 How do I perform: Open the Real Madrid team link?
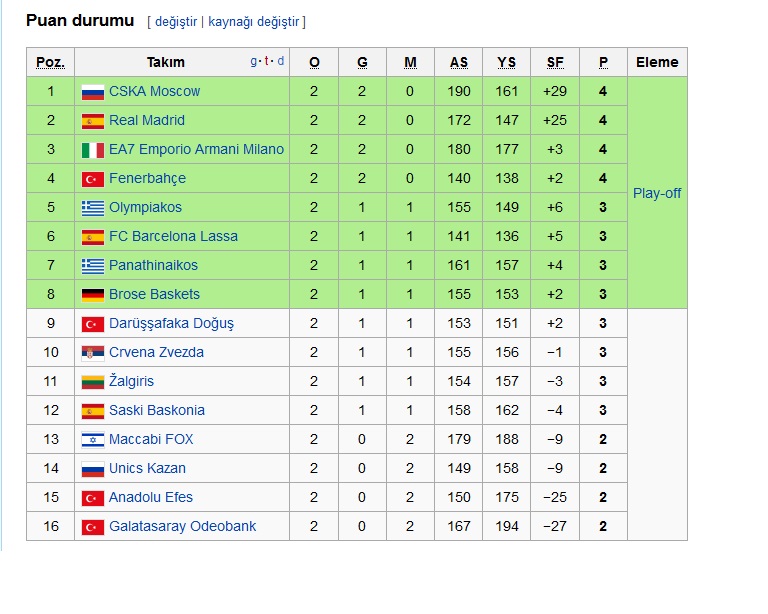(x=147, y=120)
